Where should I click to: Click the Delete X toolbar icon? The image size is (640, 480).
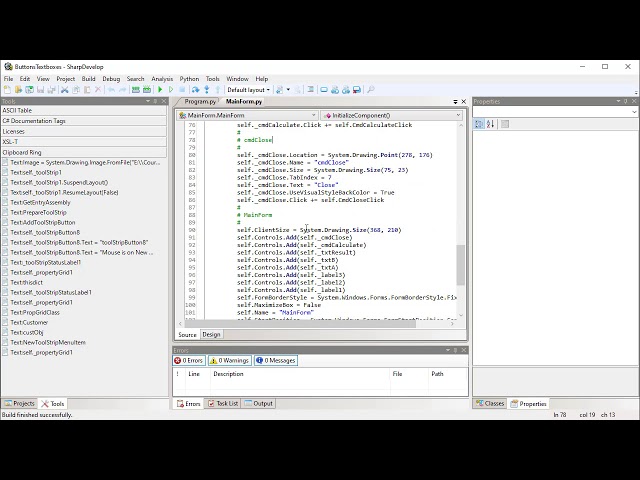click(98, 90)
